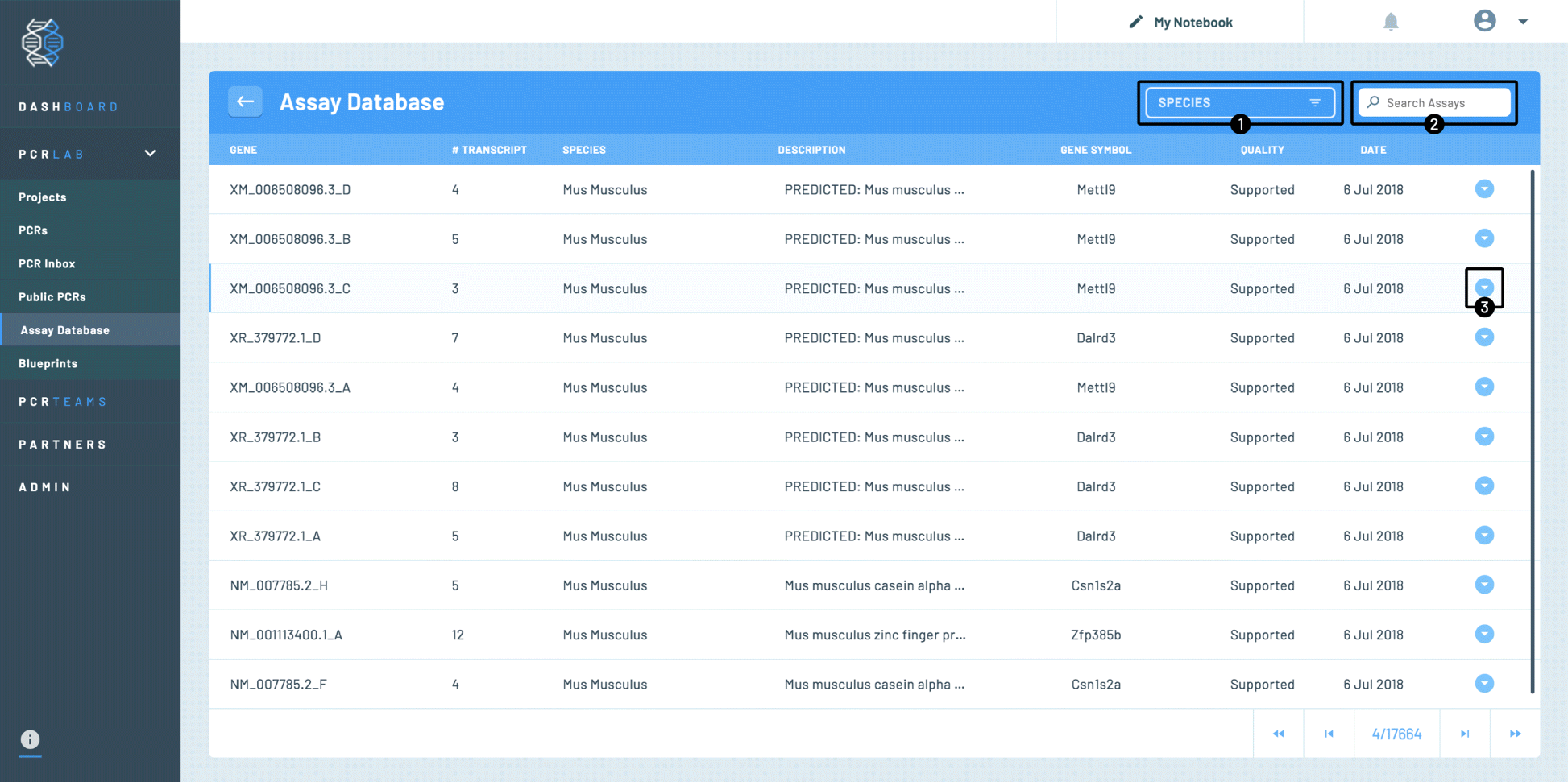The image size is (1568, 782).
Task: Click the DNA helix logo icon
Action: pos(42,43)
